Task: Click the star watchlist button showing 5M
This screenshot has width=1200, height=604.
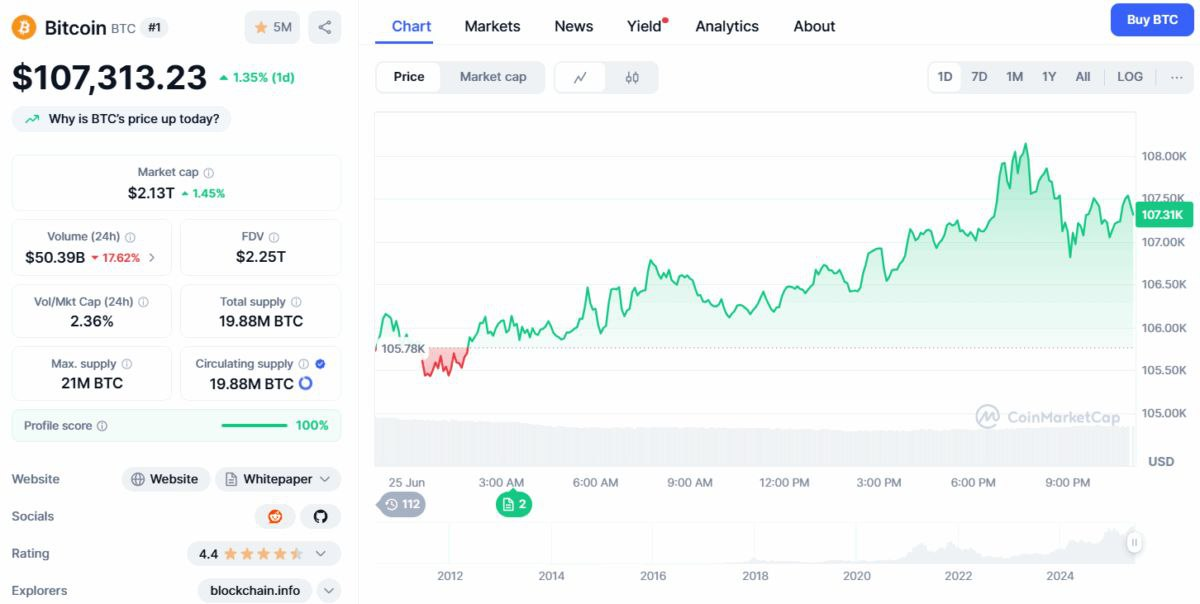Action: click(273, 27)
